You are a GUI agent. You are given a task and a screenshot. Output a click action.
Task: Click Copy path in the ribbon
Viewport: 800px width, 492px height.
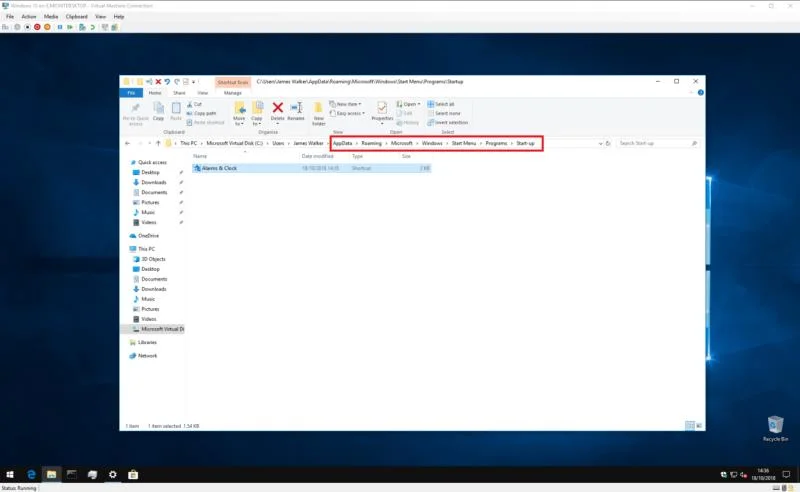pos(201,113)
